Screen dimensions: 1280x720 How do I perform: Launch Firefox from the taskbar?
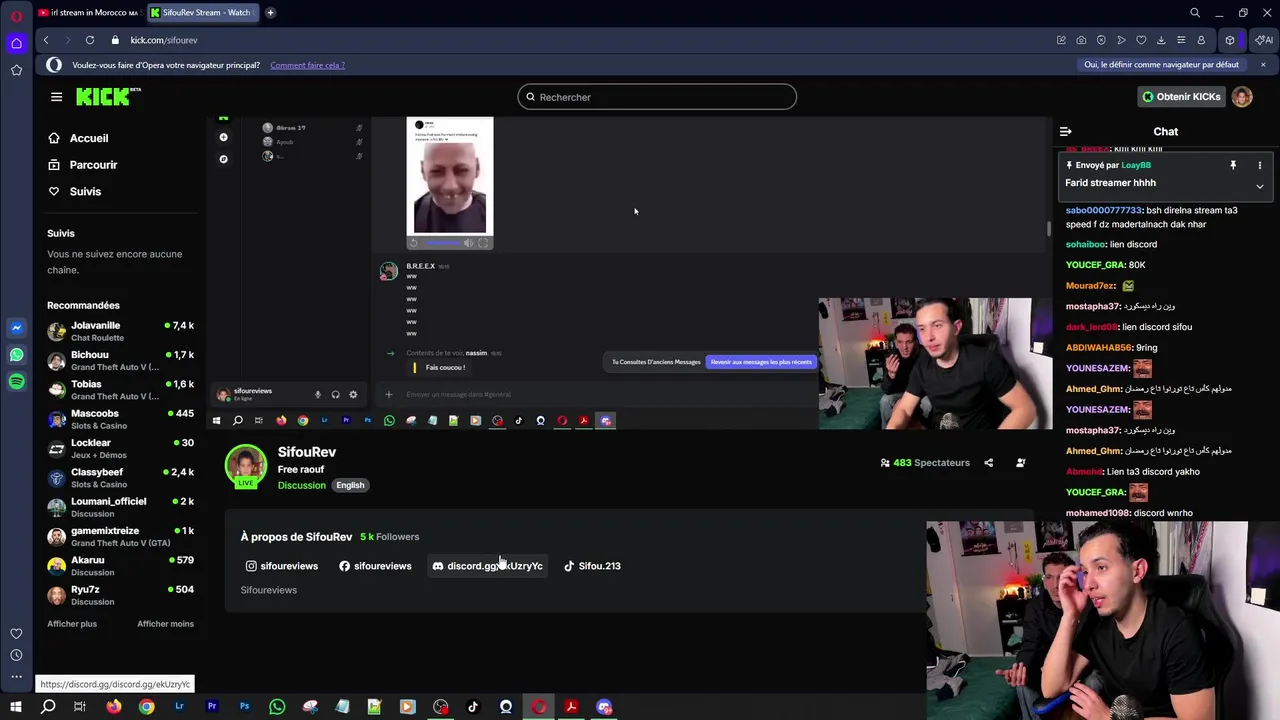pyautogui.click(x=114, y=707)
